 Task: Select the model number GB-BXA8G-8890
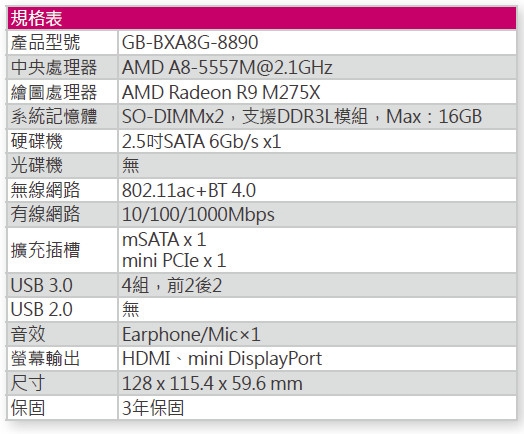pos(190,42)
